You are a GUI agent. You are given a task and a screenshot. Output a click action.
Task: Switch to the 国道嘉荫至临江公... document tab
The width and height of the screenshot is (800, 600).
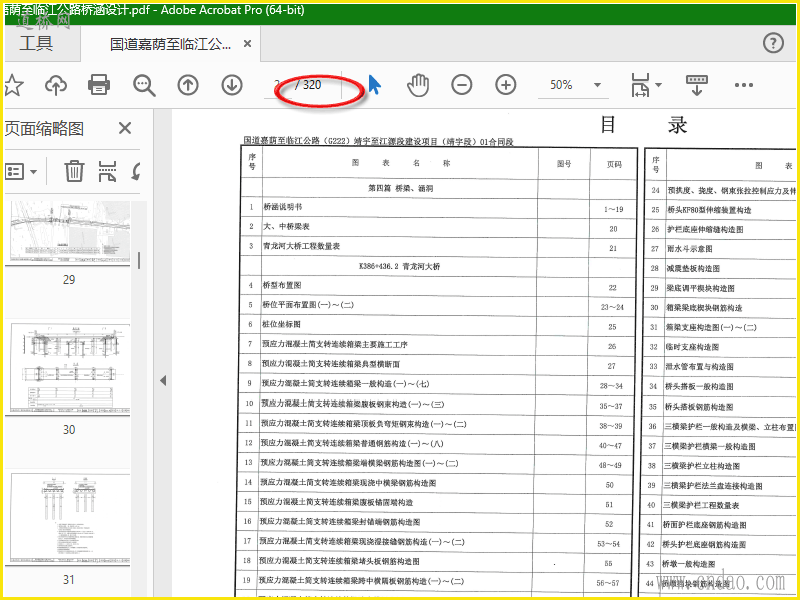[170, 44]
